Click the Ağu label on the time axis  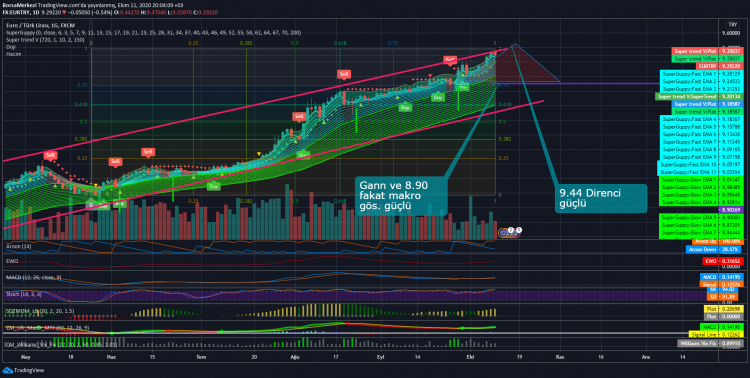(x=295, y=357)
